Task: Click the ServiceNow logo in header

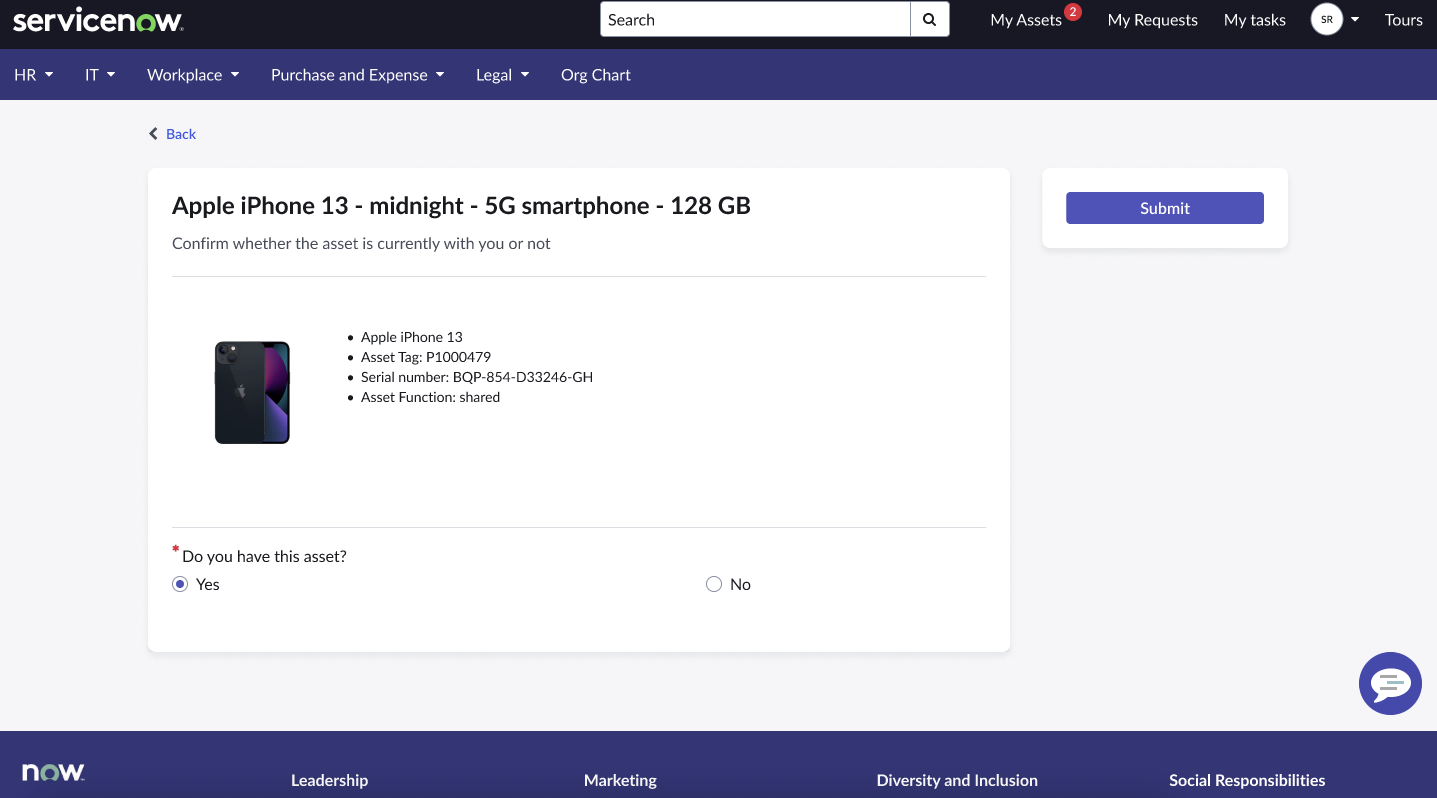Action: point(98,20)
